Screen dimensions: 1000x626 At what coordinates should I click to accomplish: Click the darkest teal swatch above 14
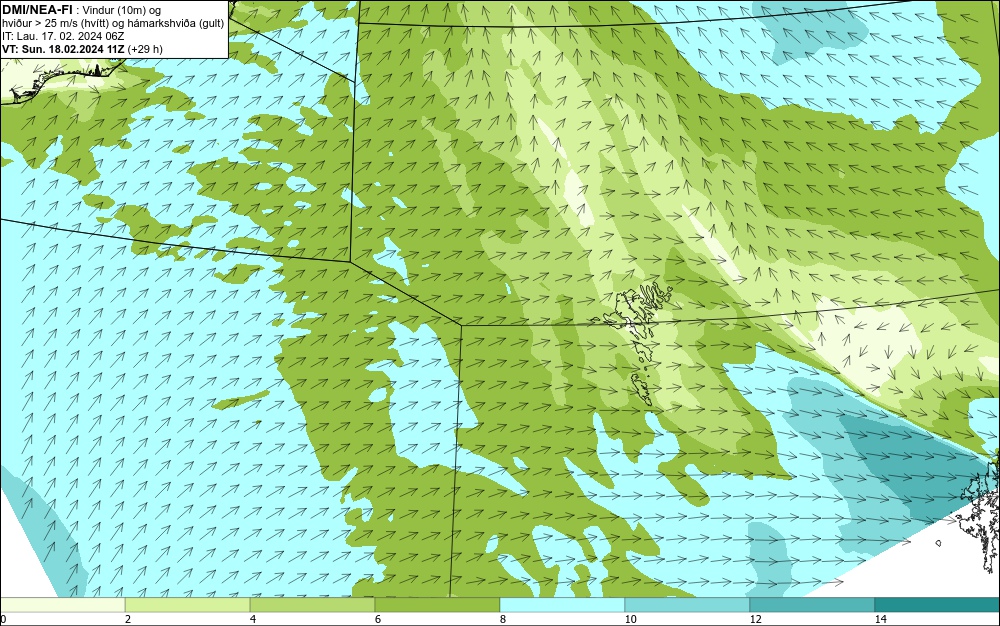938,605
